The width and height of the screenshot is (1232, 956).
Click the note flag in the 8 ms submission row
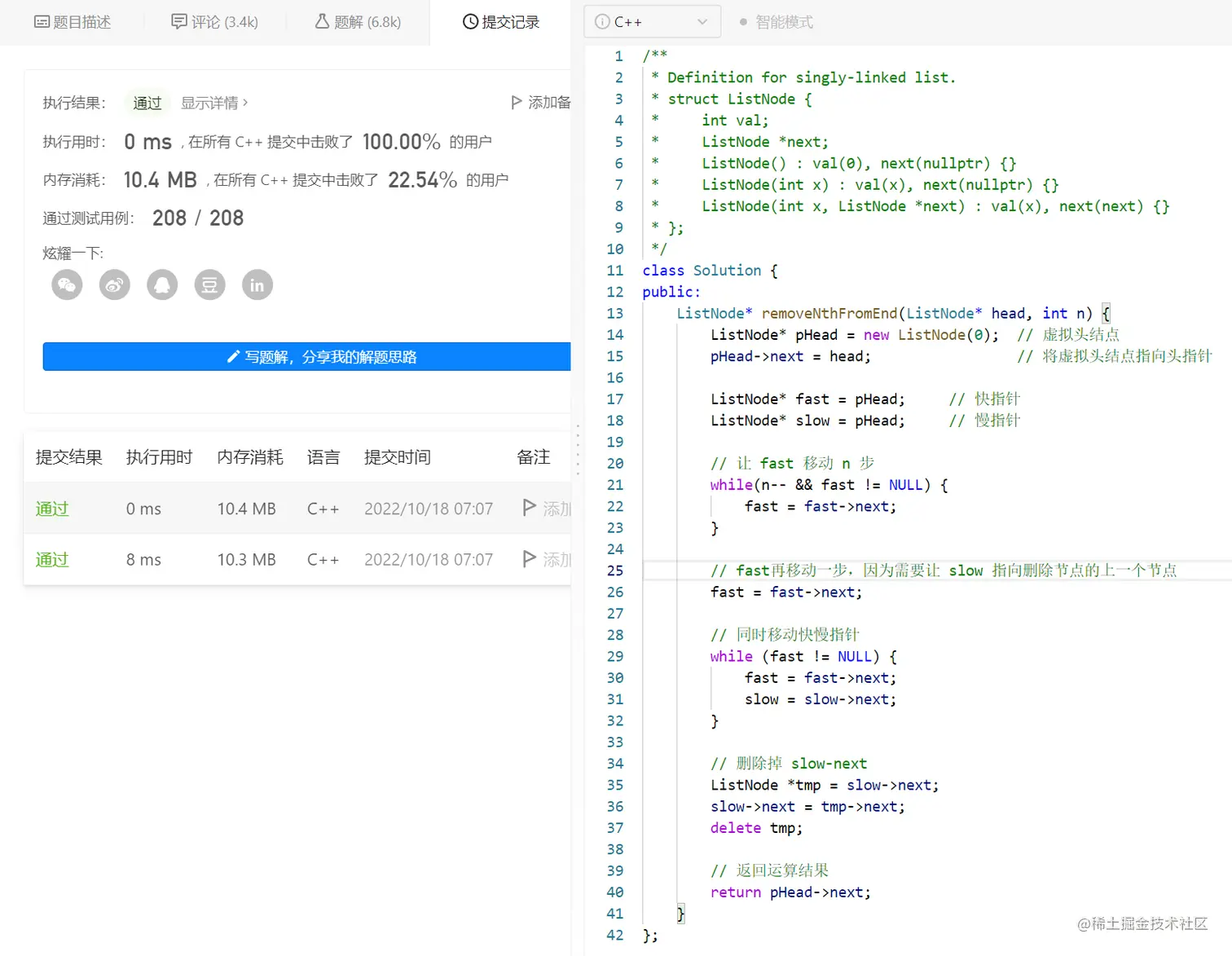[x=529, y=558]
